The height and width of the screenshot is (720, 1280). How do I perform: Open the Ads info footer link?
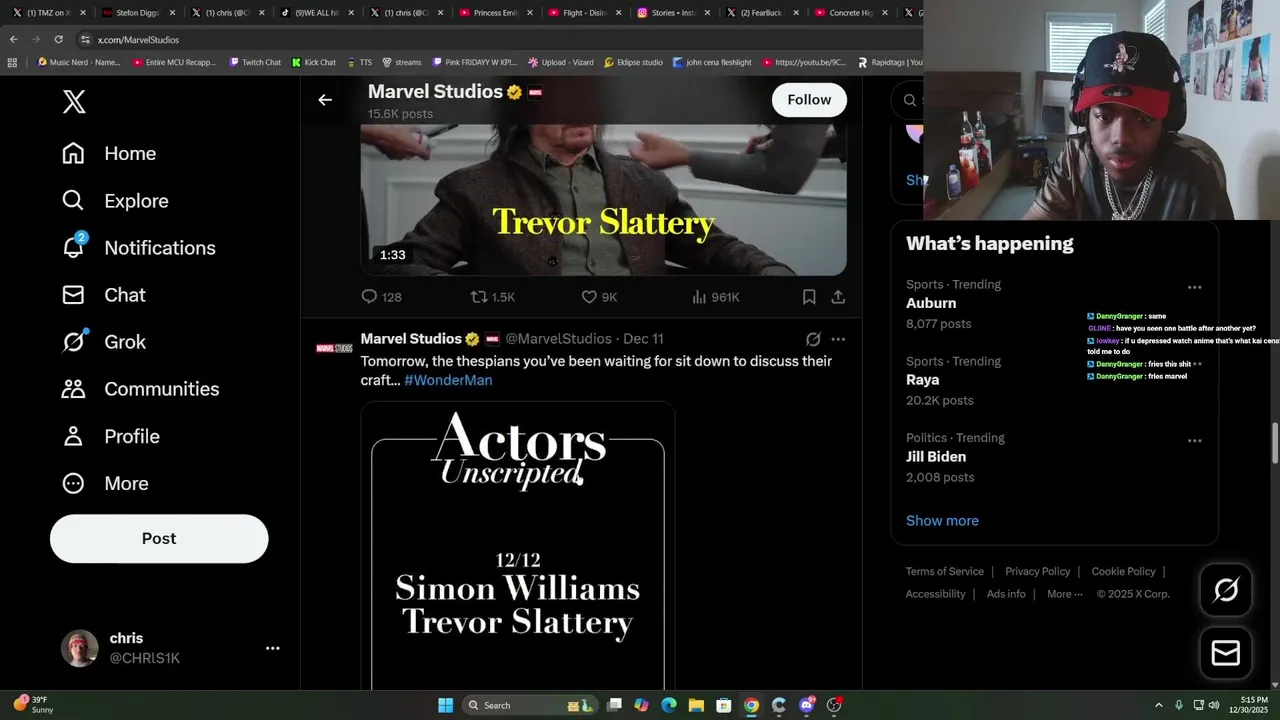[1006, 594]
